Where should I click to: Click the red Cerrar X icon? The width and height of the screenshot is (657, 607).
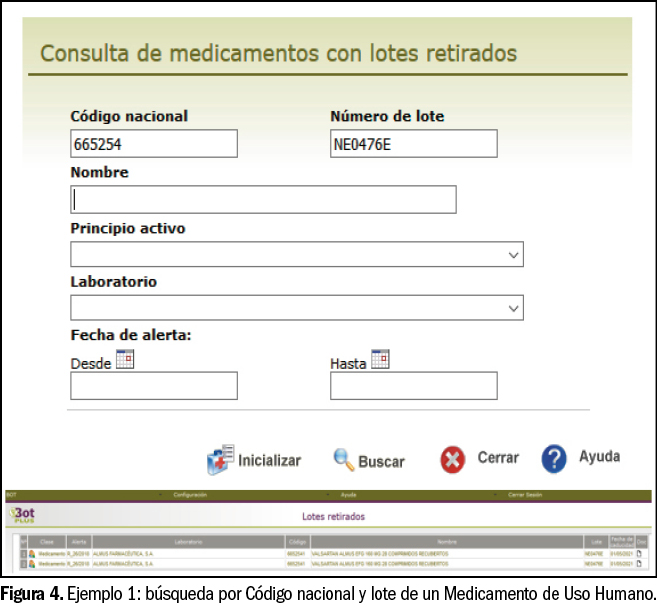click(x=452, y=459)
